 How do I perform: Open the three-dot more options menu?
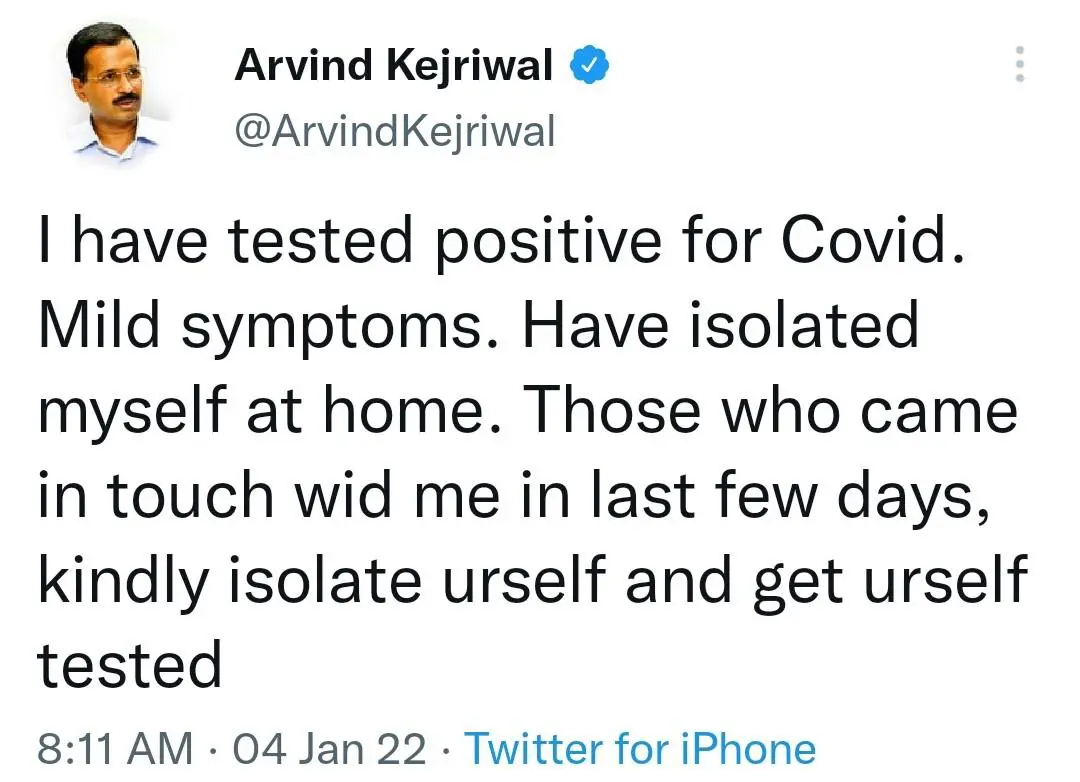(x=1019, y=64)
